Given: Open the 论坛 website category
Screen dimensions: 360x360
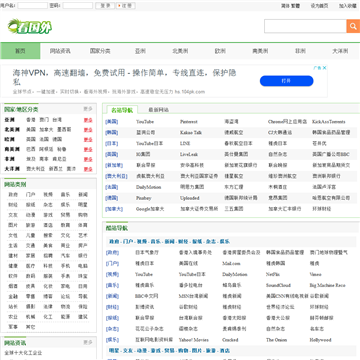Looking at the screenshot, I should 65,296.
